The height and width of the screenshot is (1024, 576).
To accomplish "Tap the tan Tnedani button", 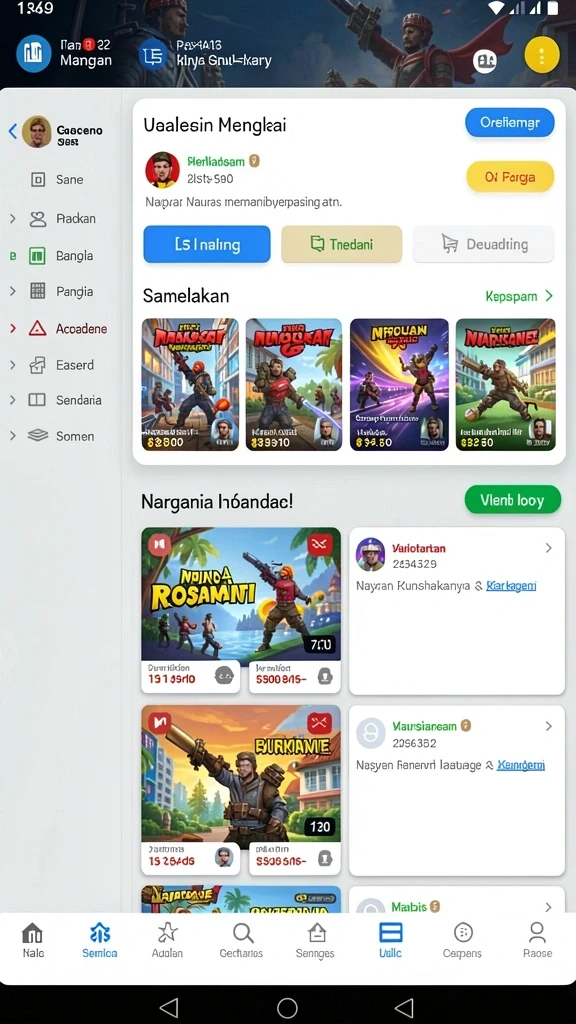I will pos(342,244).
